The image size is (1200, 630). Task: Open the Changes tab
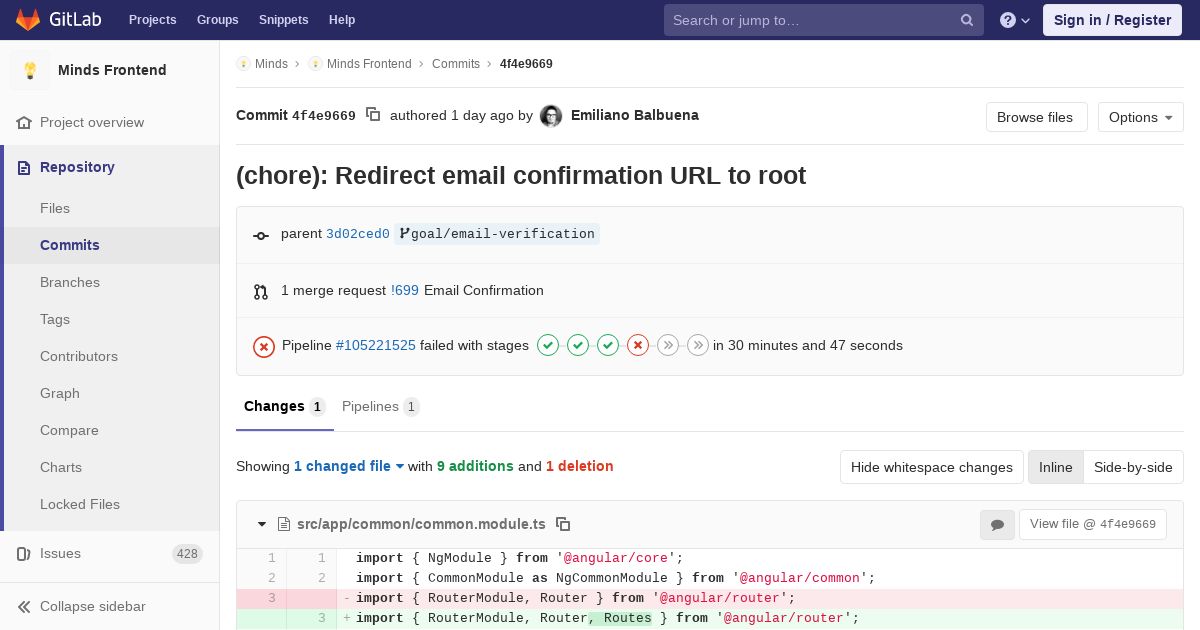pyautogui.click(x=285, y=407)
